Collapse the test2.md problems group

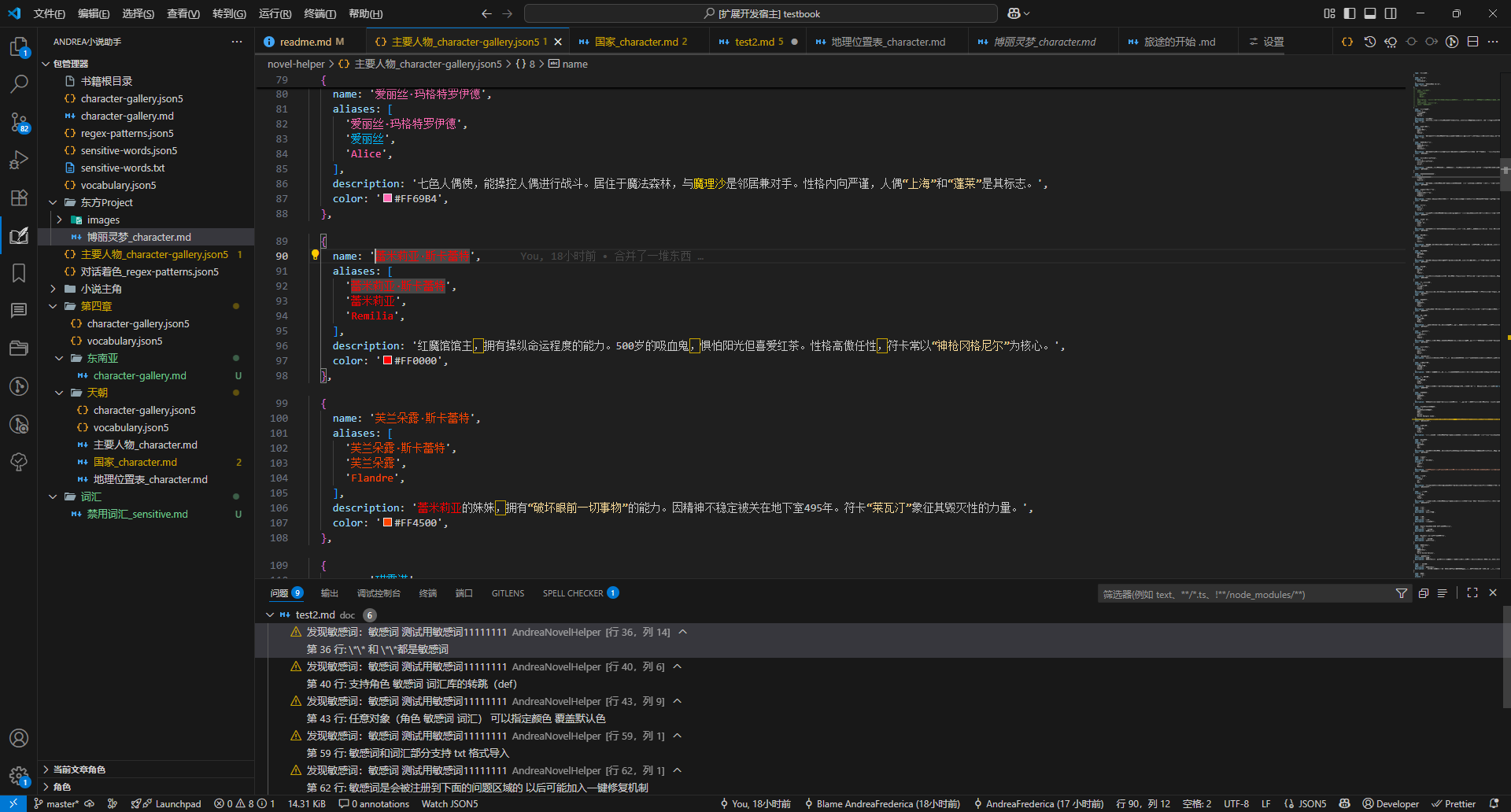click(x=270, y=615)
